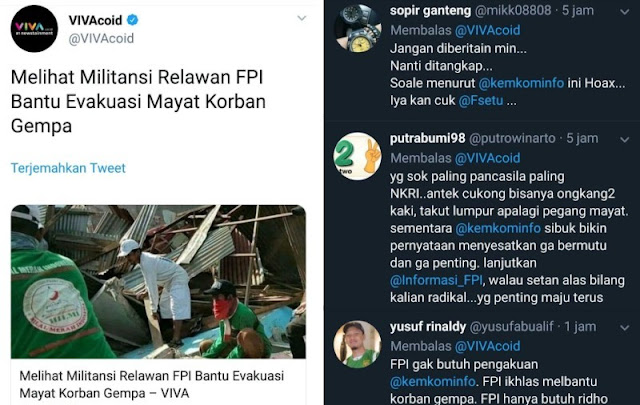Open yusuf rinaldy's profile avatar

[x=358, y=344]
